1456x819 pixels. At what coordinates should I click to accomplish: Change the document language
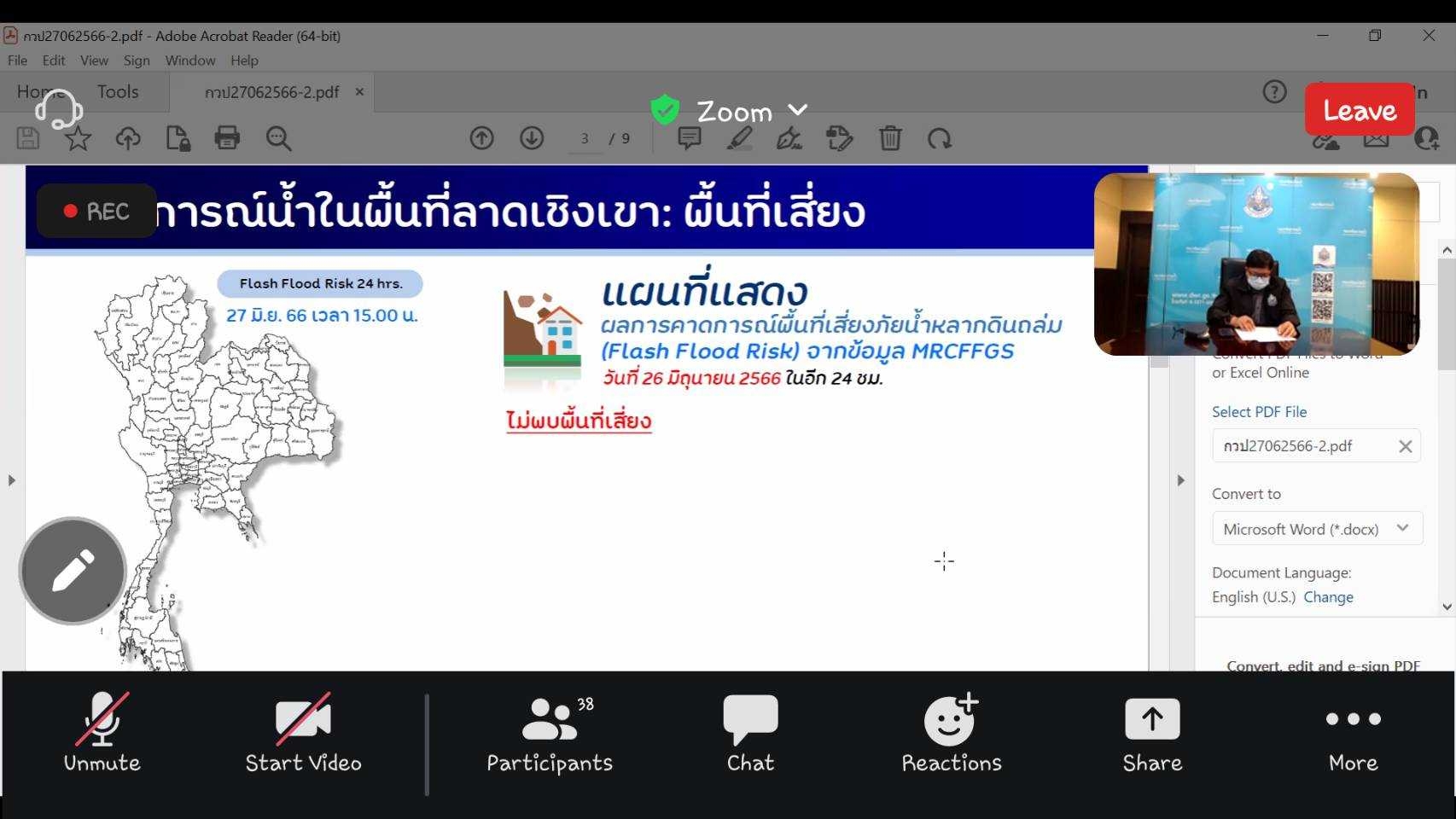(1328, 597)
